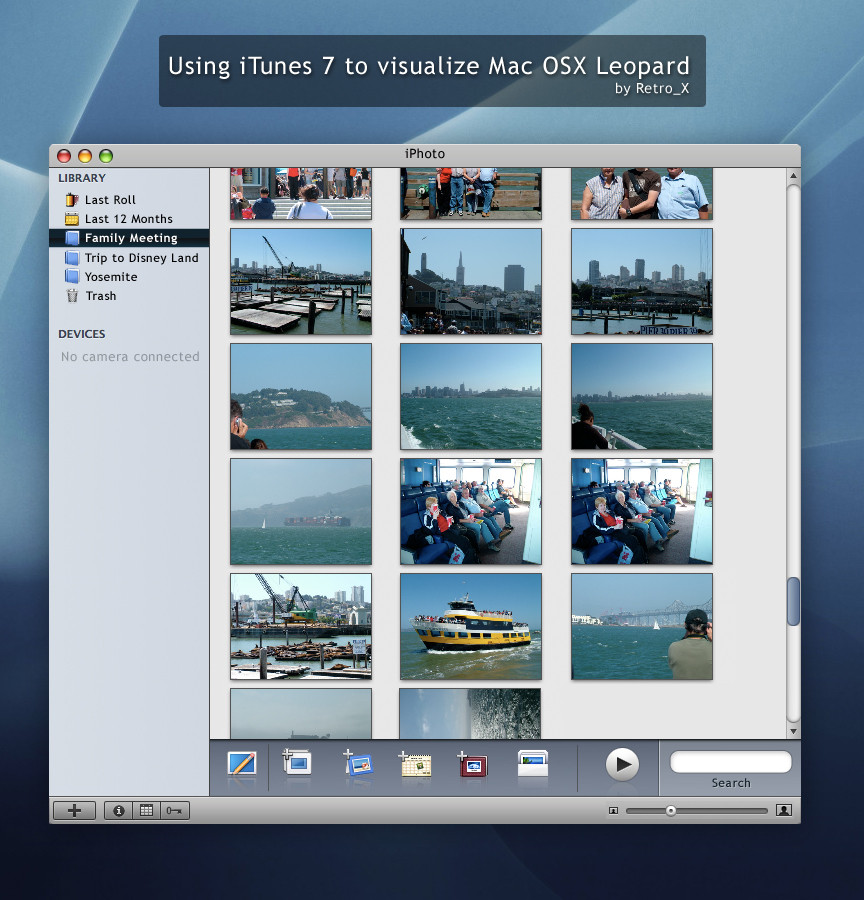The height and width of the screenshot is (900, 864).
Task: Select distant skyline over choppy water photo
Action: 471,396
